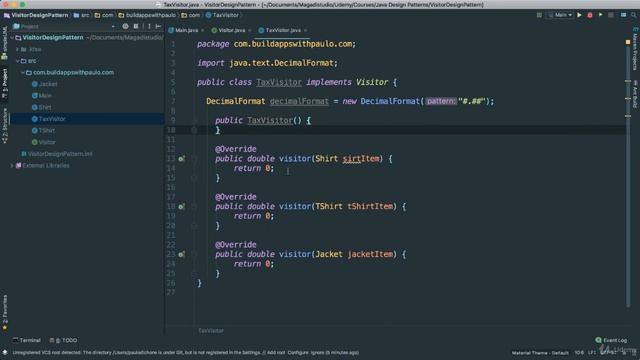Image resolution: width=640 pixels, height=360 pixels.
Task: Click the underlined sirtItem parameter name
Action: coord(361,159)
